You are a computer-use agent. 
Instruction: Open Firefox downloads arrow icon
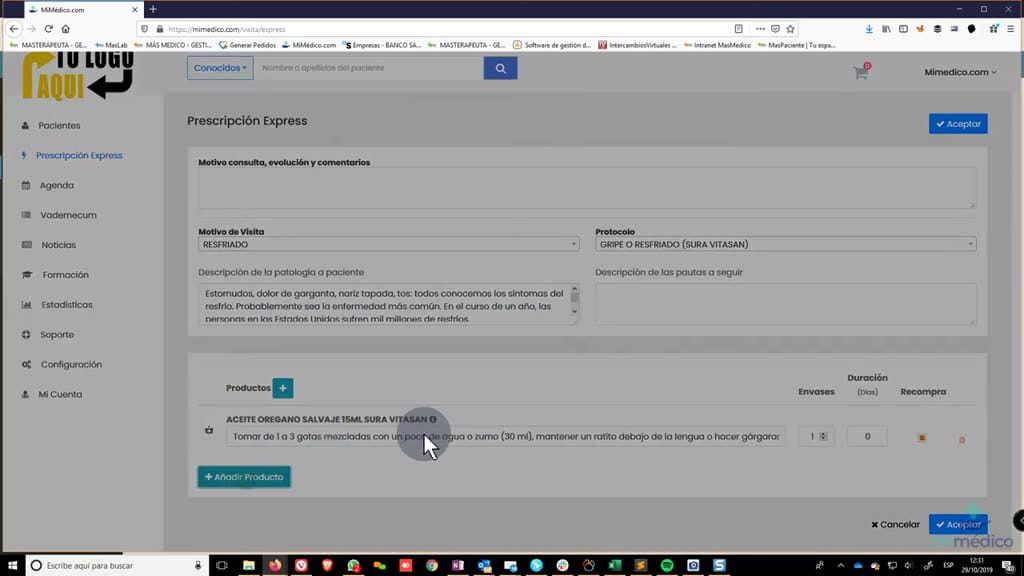click(869, 29)
